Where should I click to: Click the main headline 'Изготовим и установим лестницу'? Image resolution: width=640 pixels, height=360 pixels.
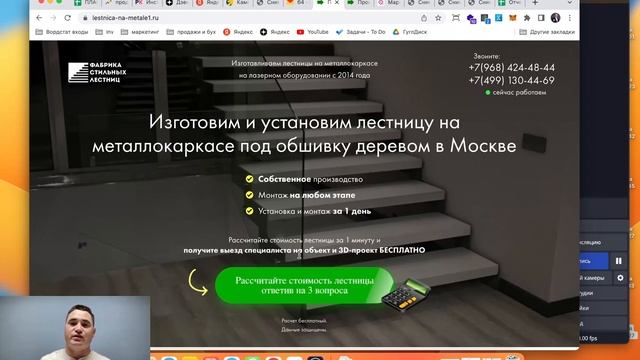304,134
